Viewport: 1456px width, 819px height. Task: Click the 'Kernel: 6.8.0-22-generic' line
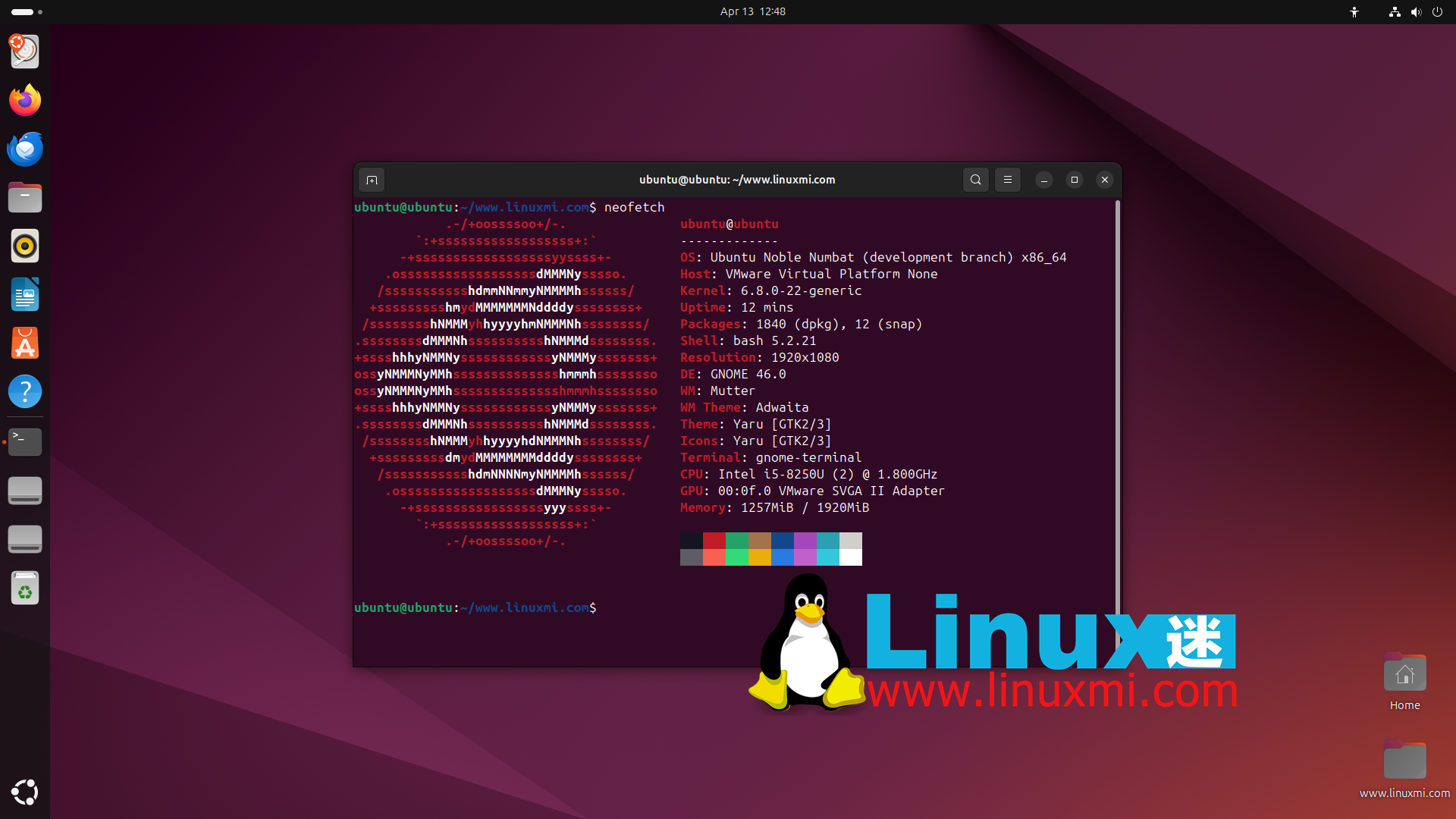(x=770, y=290)
